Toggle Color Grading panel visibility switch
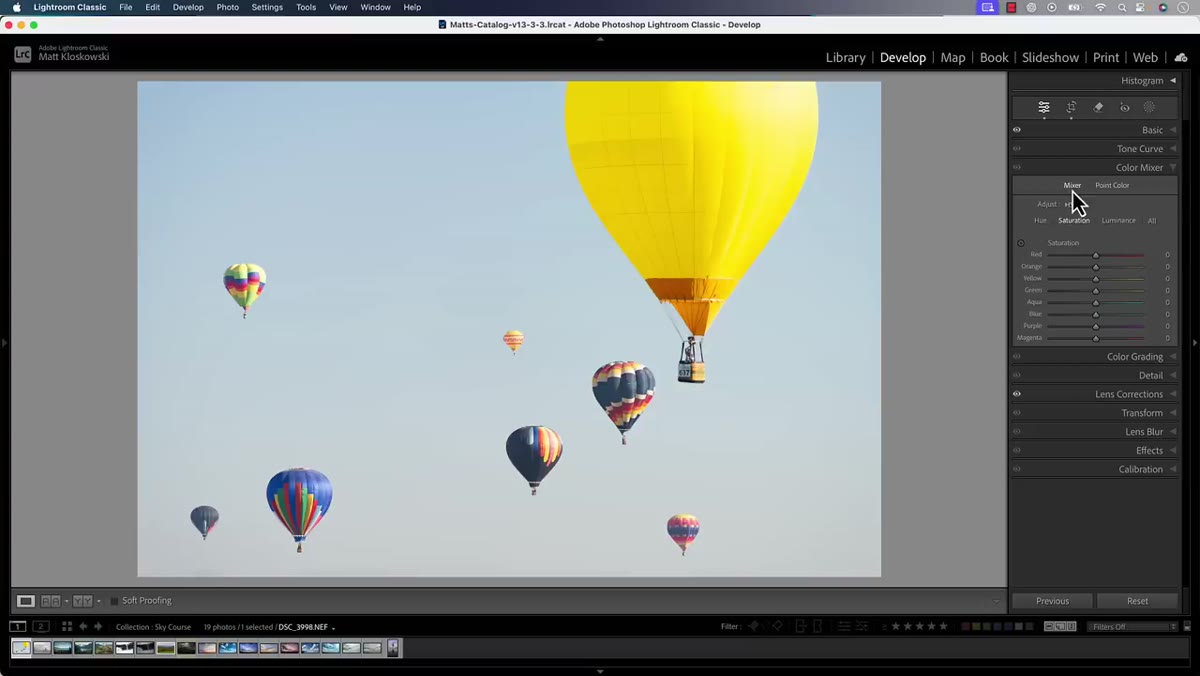 point(1017,357)
